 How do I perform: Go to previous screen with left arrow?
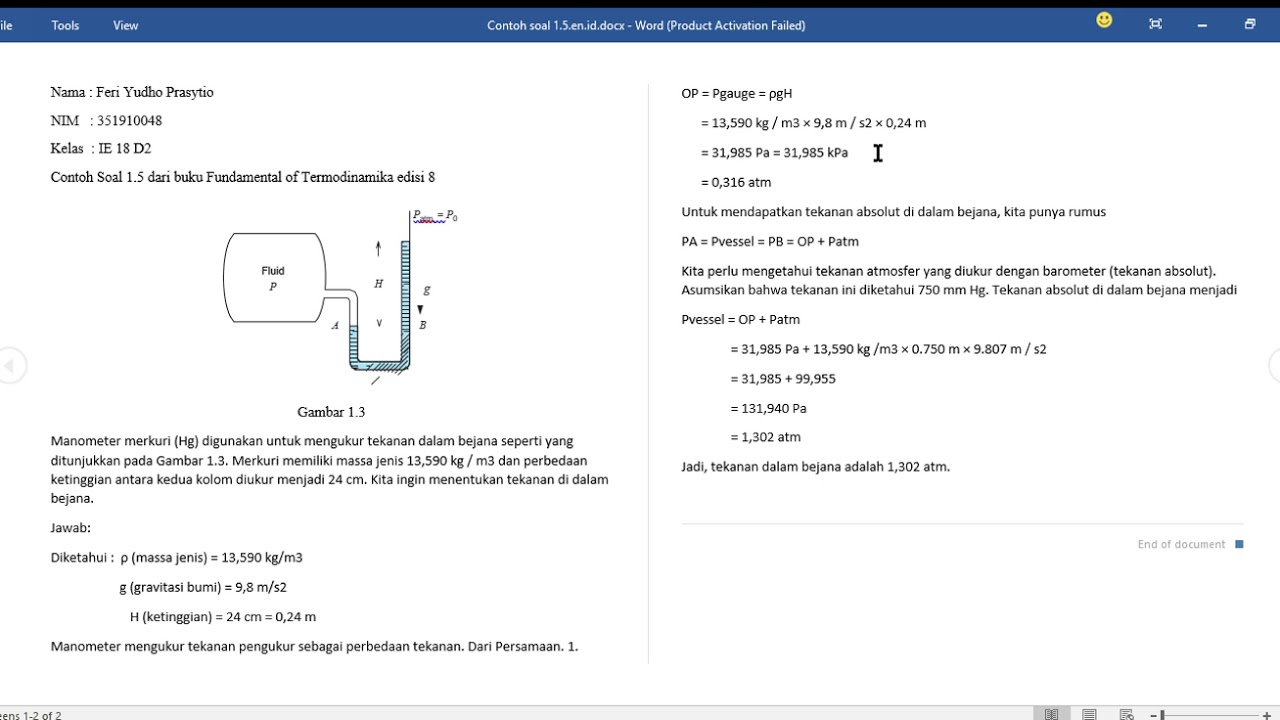[11, 366]
